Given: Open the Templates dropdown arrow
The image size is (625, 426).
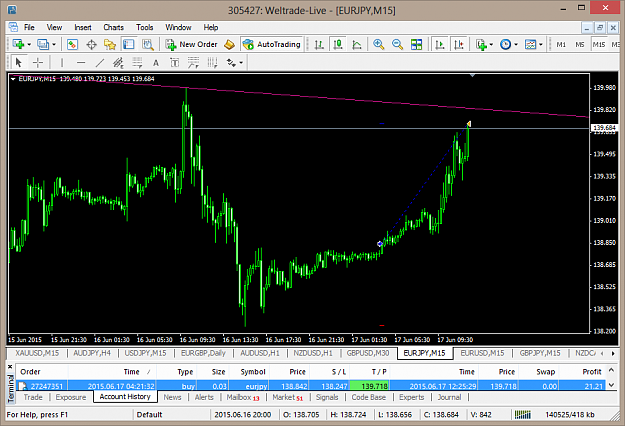Looking at the screenshot, I should [x=541, y=45].
